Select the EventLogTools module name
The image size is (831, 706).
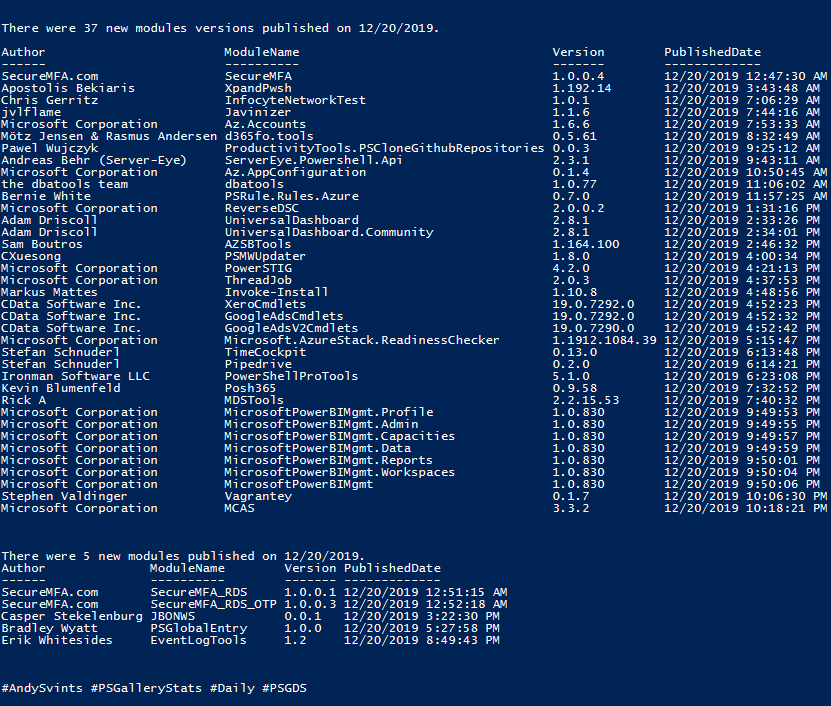[199, 640]
